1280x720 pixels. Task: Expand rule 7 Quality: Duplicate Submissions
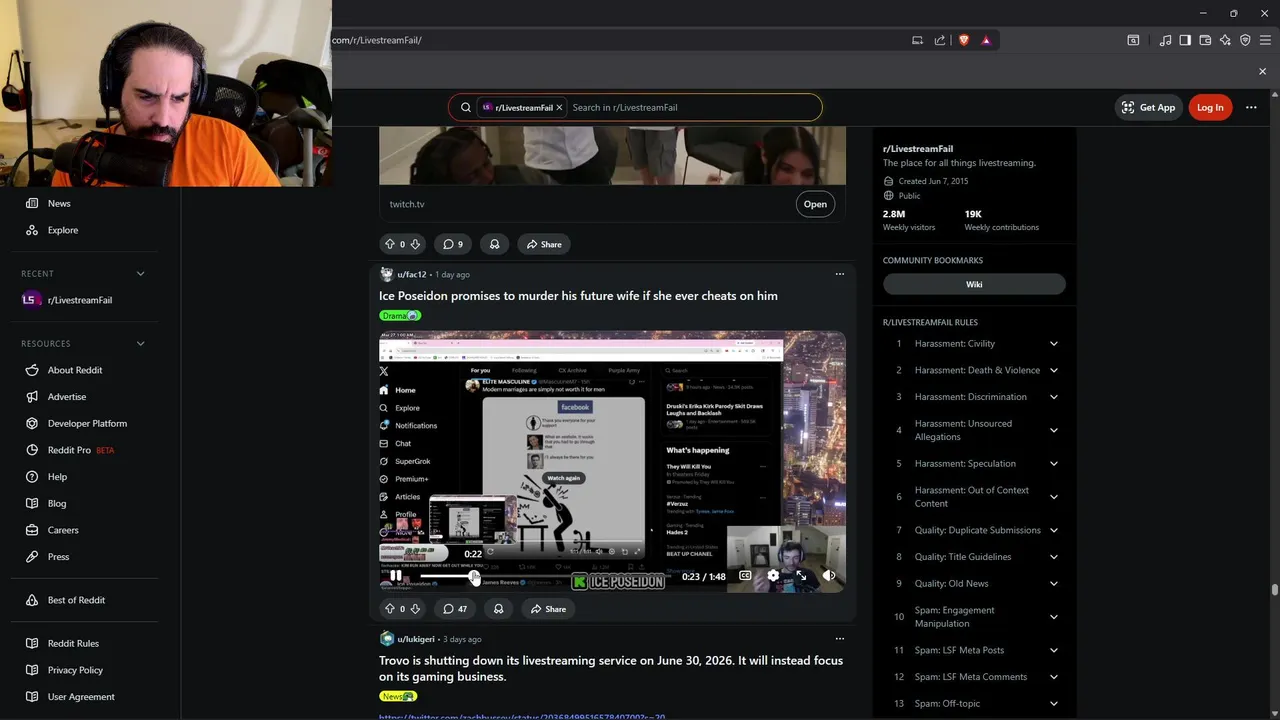click(x=1053, y=530)
